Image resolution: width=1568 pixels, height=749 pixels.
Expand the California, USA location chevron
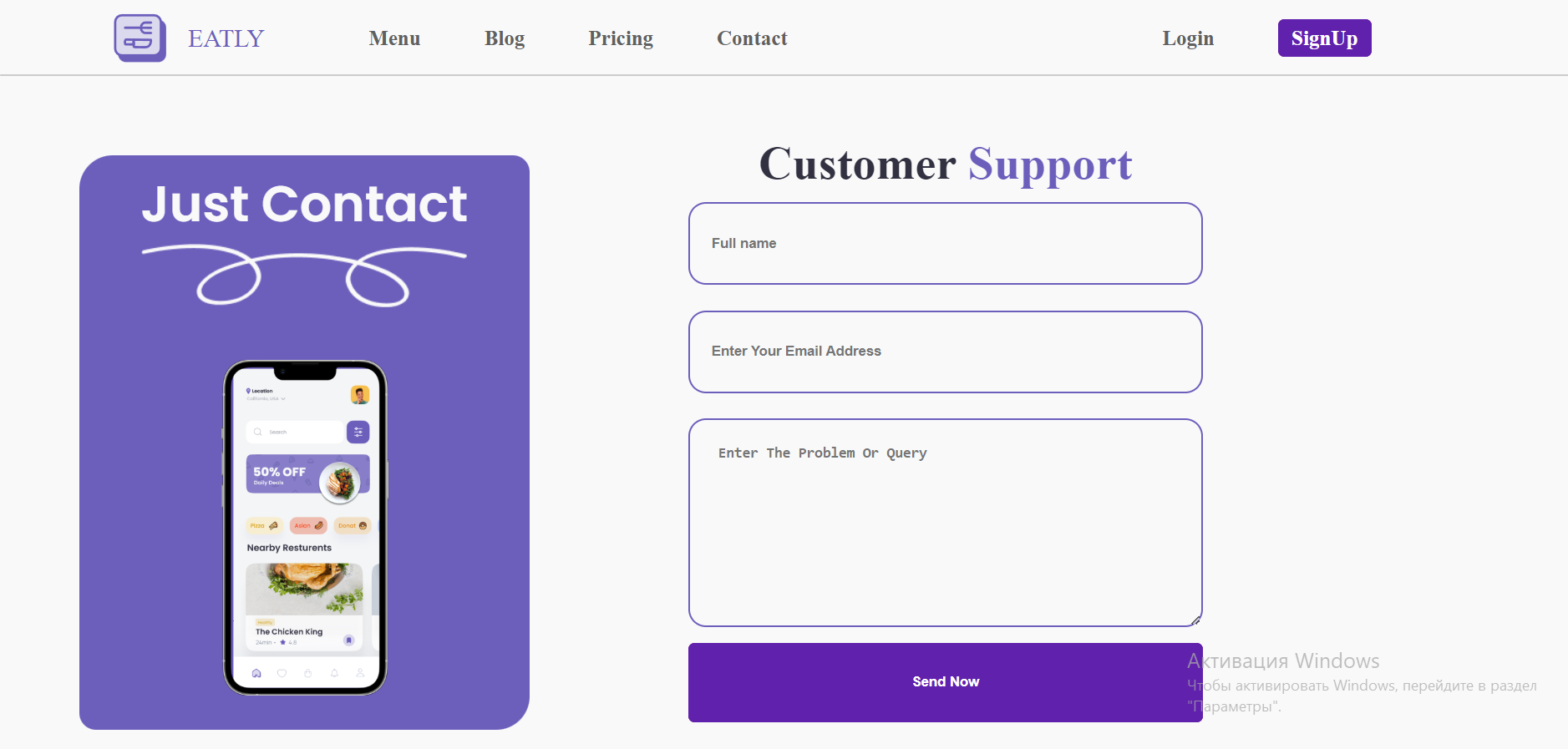(x=283, y=399)
